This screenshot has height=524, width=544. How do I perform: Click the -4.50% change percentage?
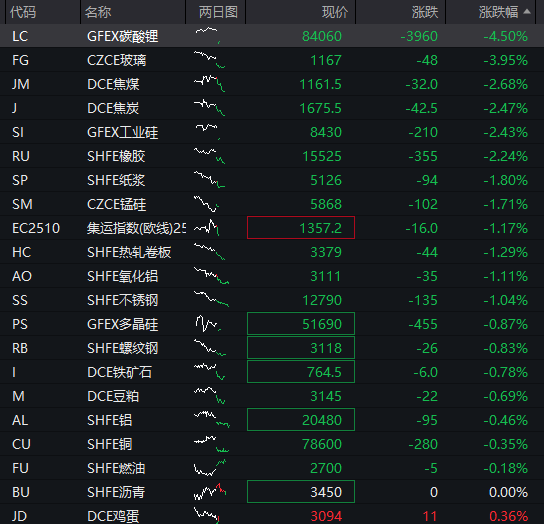click(x=505, y=36)
